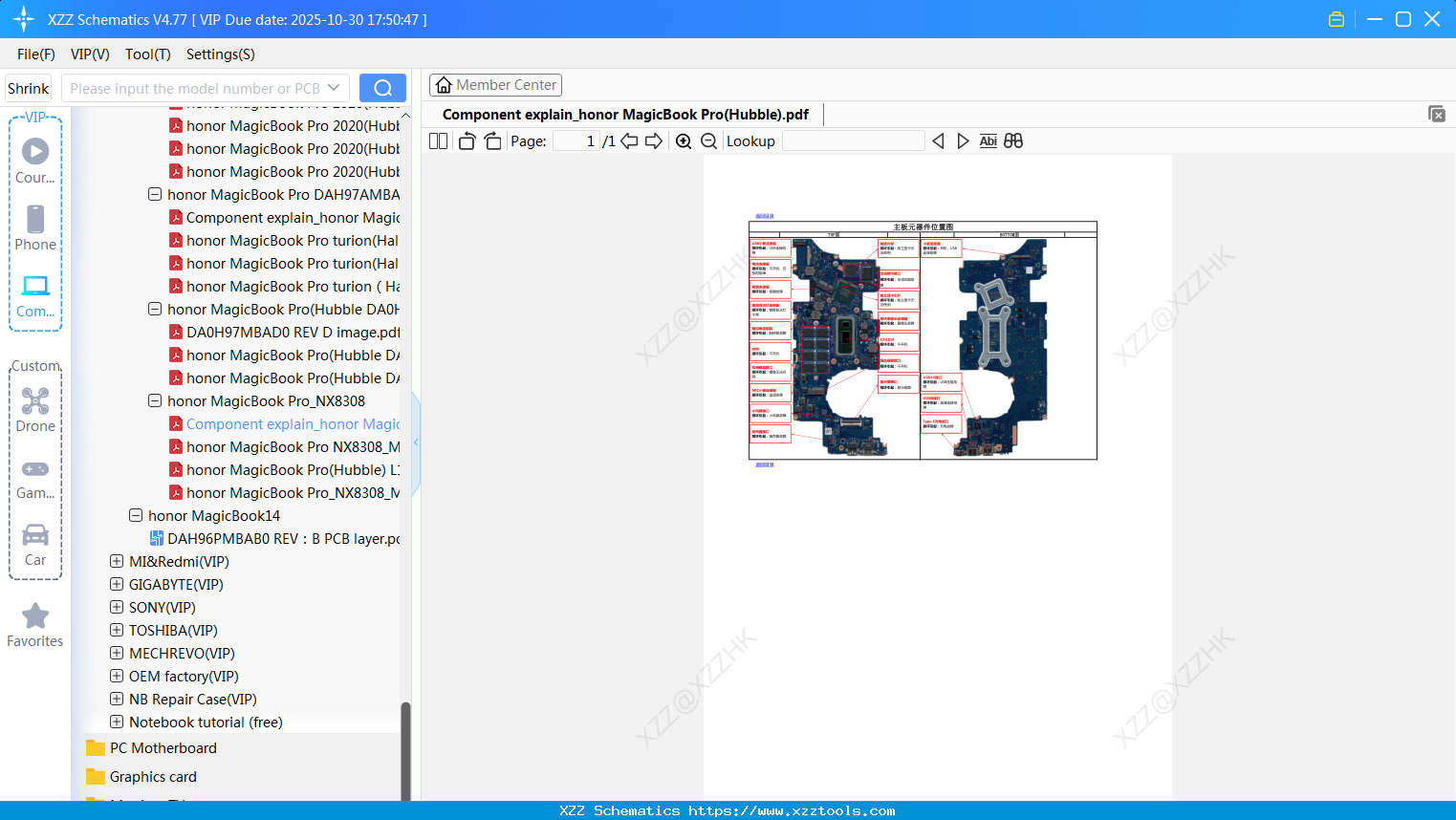Open the Courses sidebar category
The image size is (1456, 820).
point(35,161)
